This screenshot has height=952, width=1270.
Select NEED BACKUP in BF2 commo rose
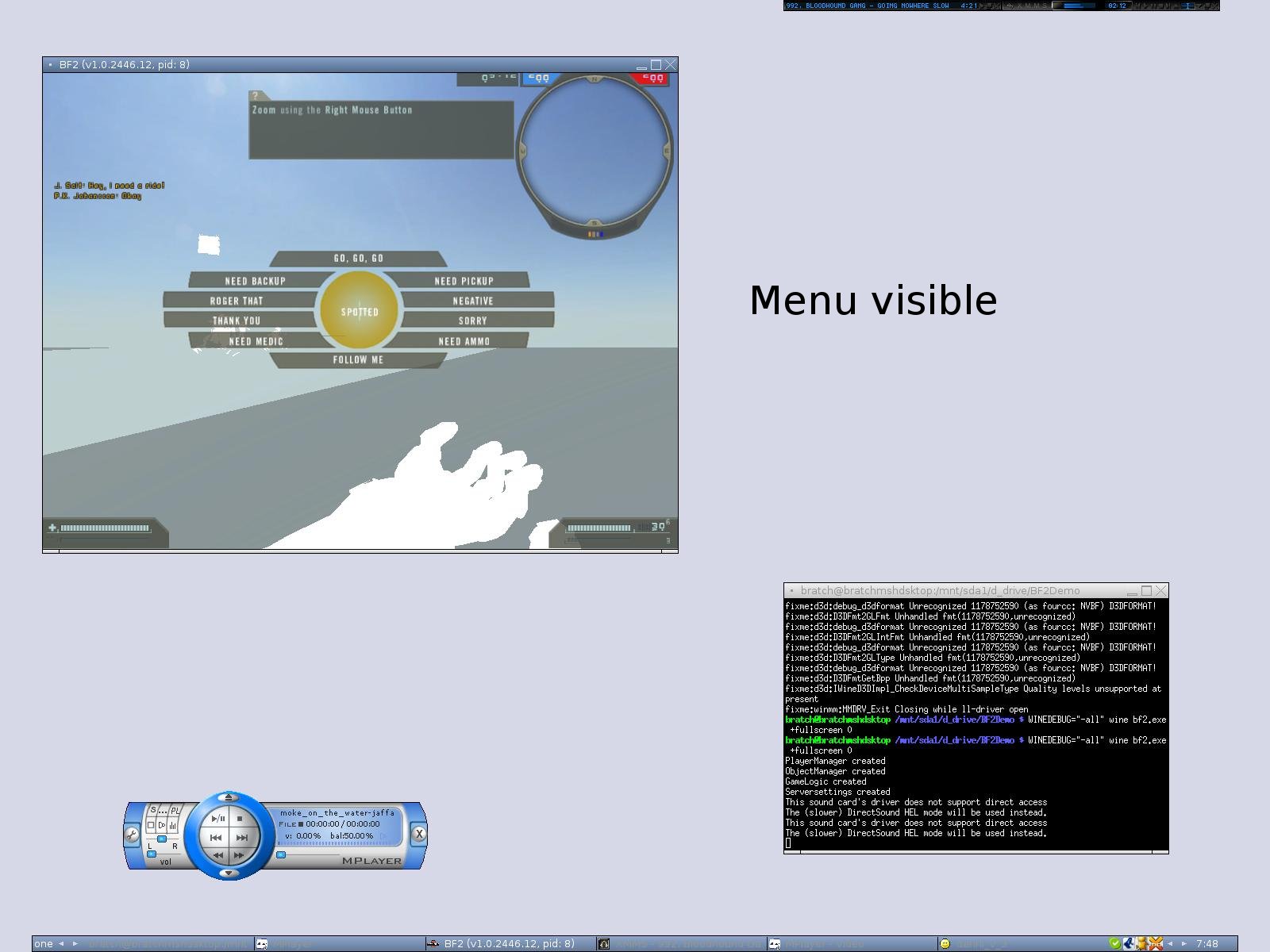click(x=255, y=281)
